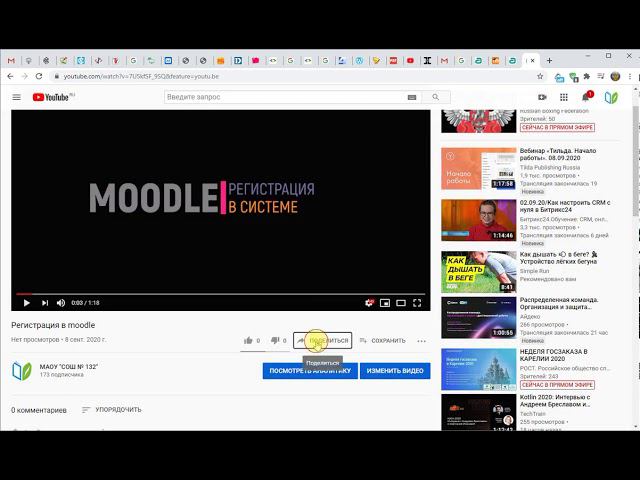640x480 pixels.
Task: Open the account avatar menu in header
Action: tap(611, 97)
